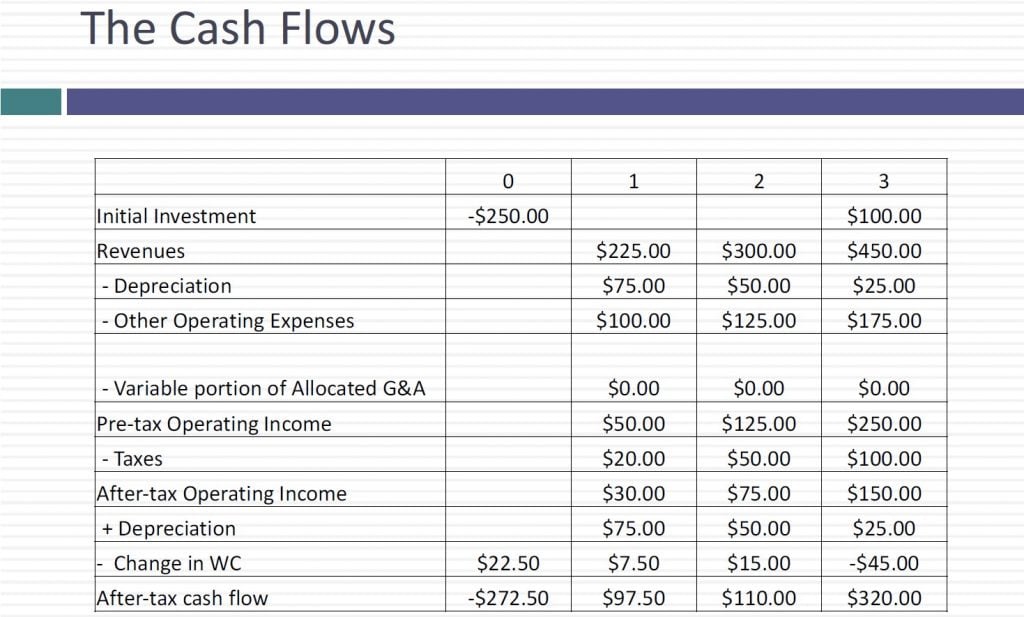Click the $250.00 pre-tax income cell
Screen dimensions: 1024x617
884,424
